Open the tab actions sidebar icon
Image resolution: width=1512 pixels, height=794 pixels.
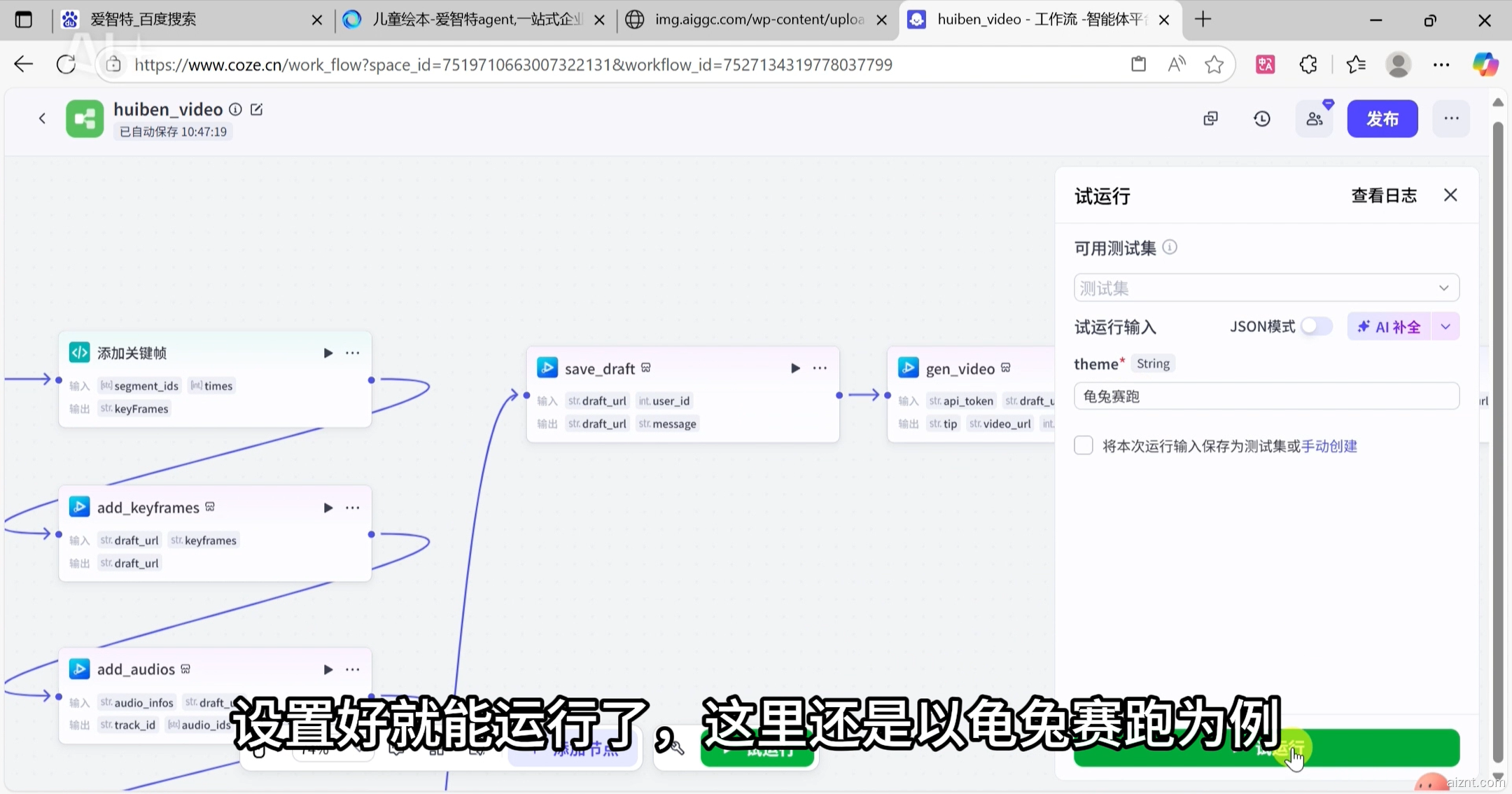click(x=23, y=20)
